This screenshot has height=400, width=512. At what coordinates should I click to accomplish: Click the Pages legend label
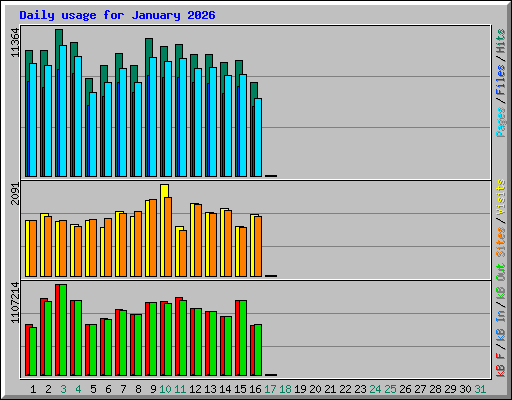tap(501, 122)
